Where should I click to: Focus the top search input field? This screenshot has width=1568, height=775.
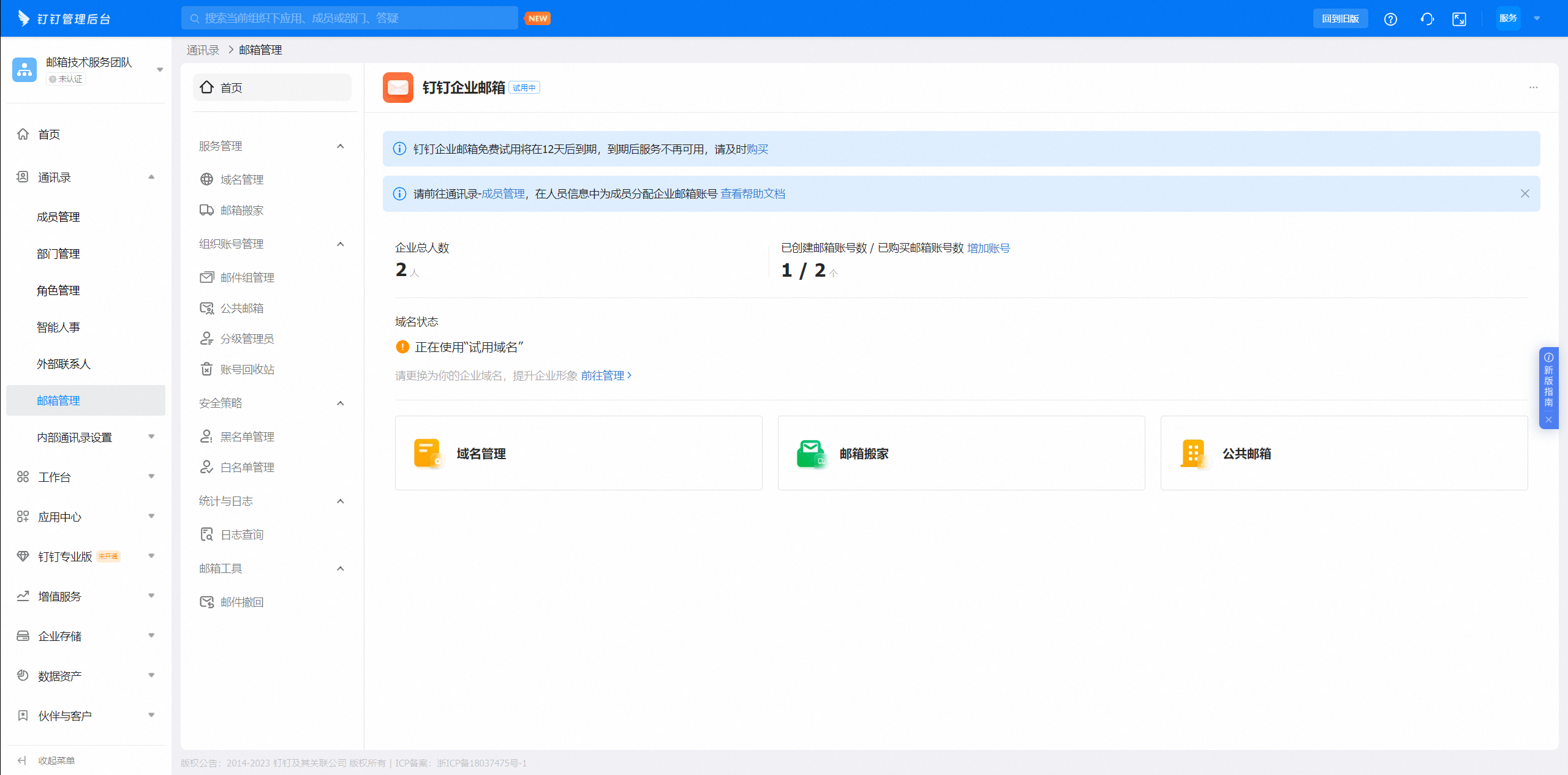pyautogui.click(x=350, y=18)
